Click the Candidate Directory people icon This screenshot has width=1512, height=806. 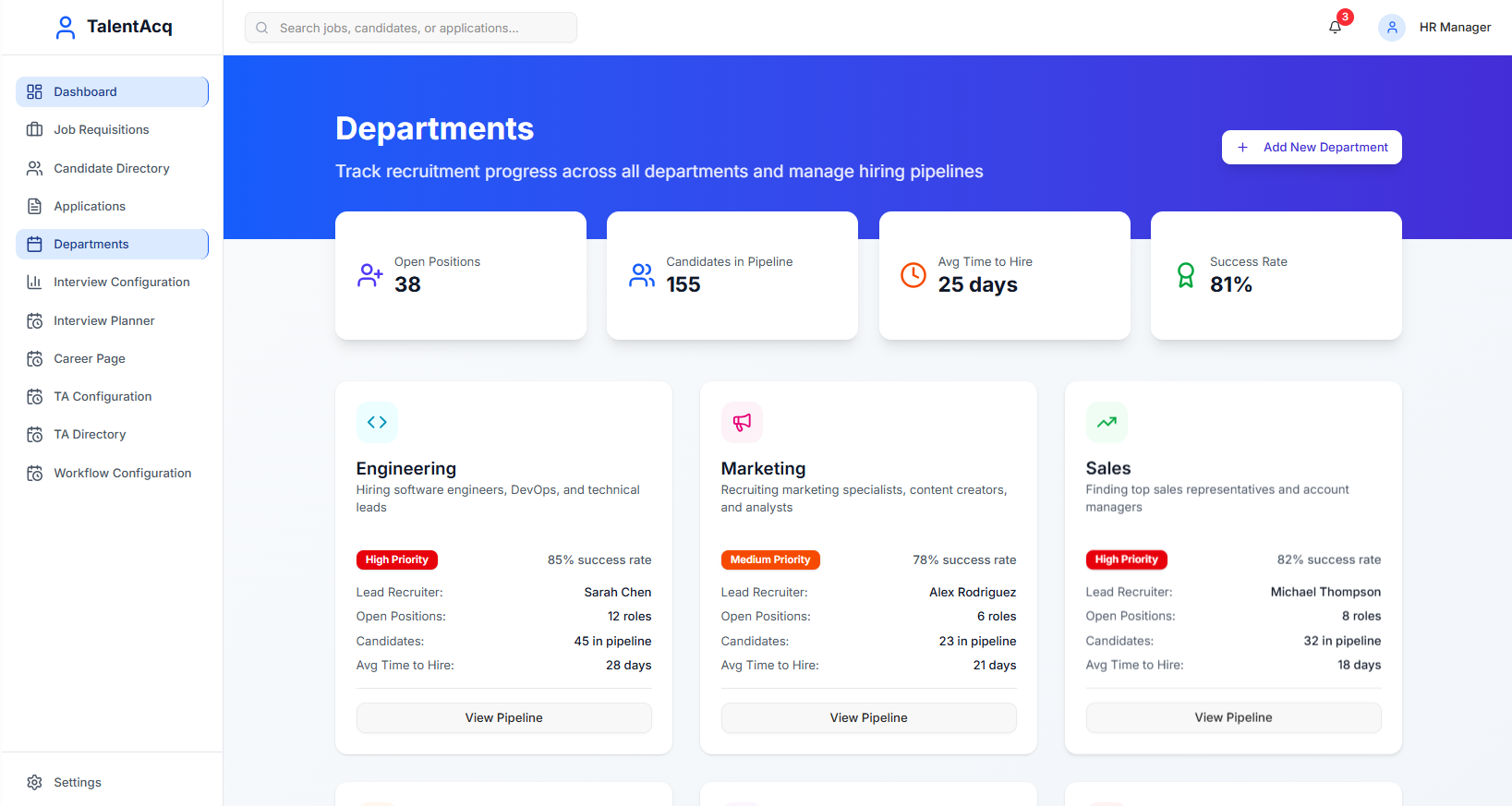[34, 168]
